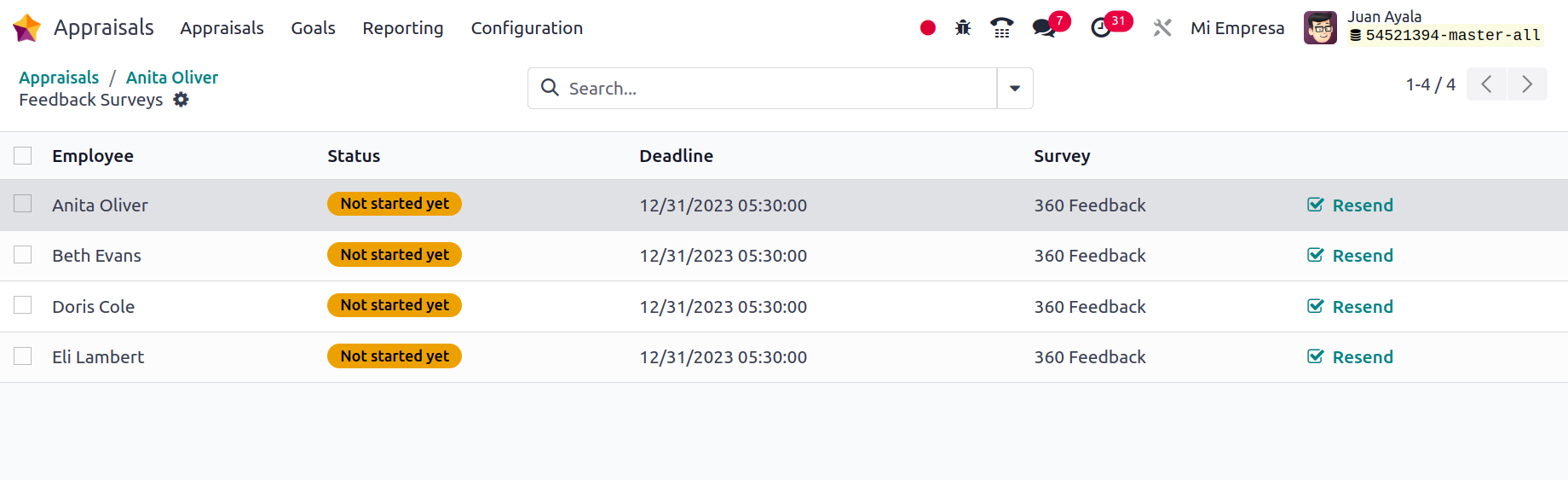Open the messages chat icon
The image size is (1568, 480).
[1044, 28]
